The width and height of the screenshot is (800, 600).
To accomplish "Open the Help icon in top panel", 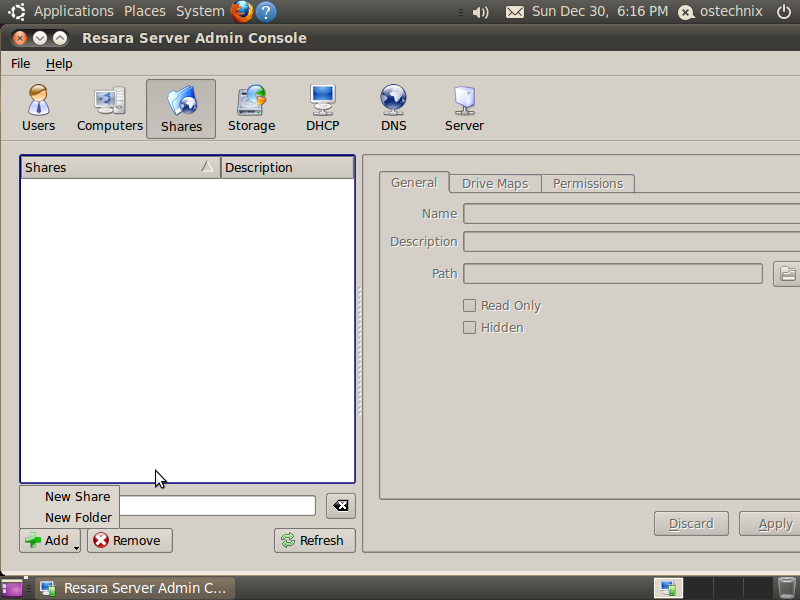I will (266, 12).
